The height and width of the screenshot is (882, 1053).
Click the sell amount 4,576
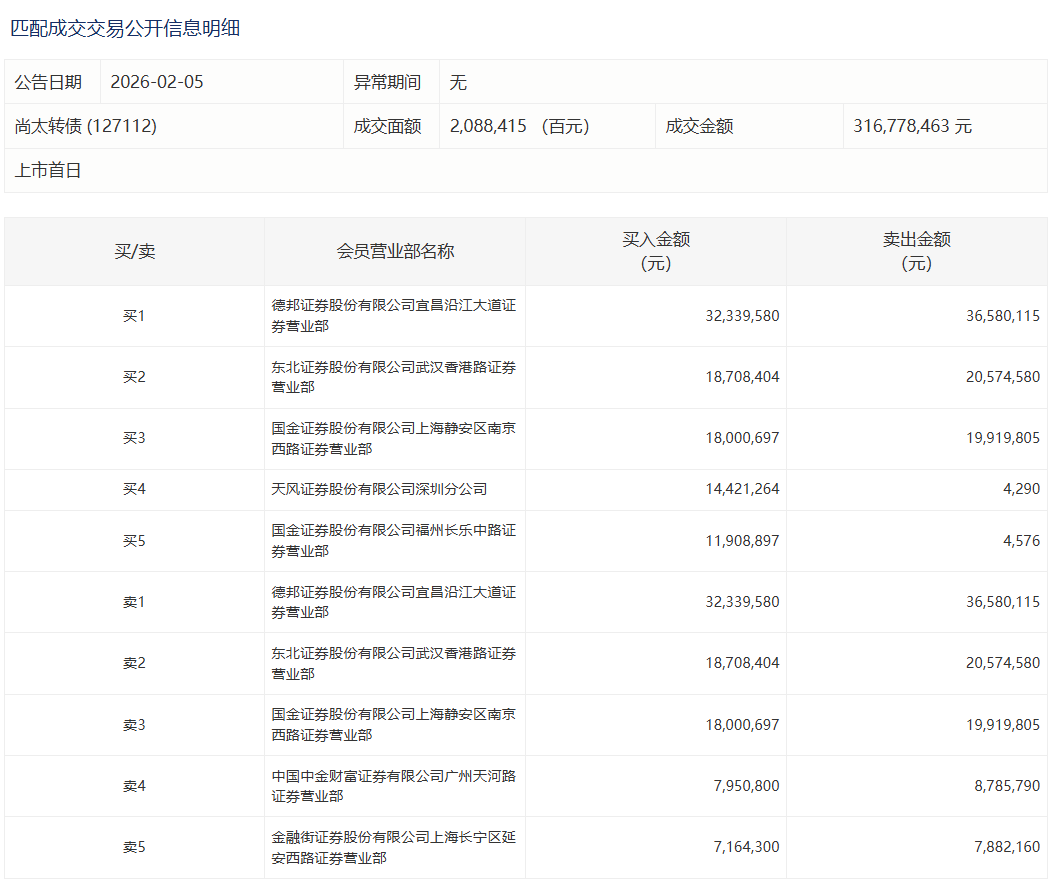pyautogui.click(x=1018, y=541)
